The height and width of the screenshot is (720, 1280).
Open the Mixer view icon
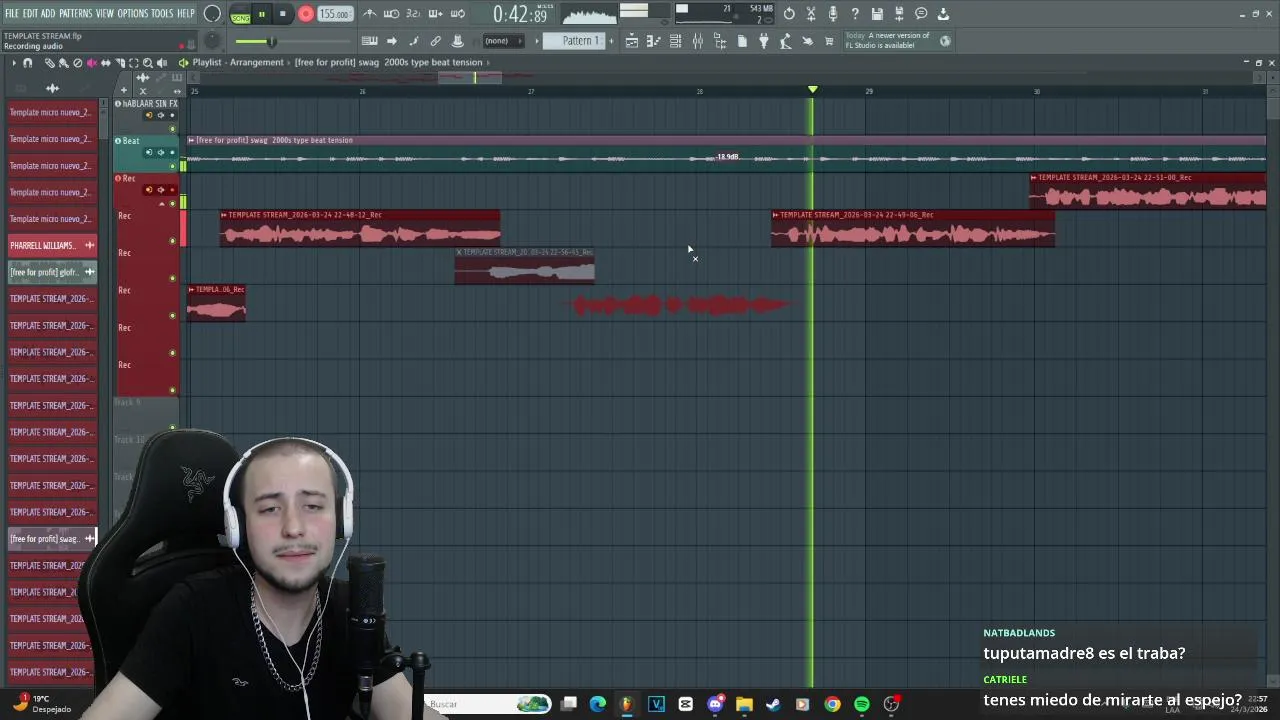point(698,41)
